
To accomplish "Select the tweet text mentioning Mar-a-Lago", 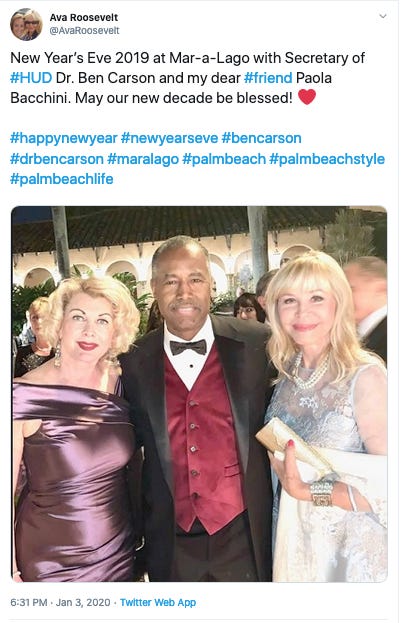I will tap(187, 78).
